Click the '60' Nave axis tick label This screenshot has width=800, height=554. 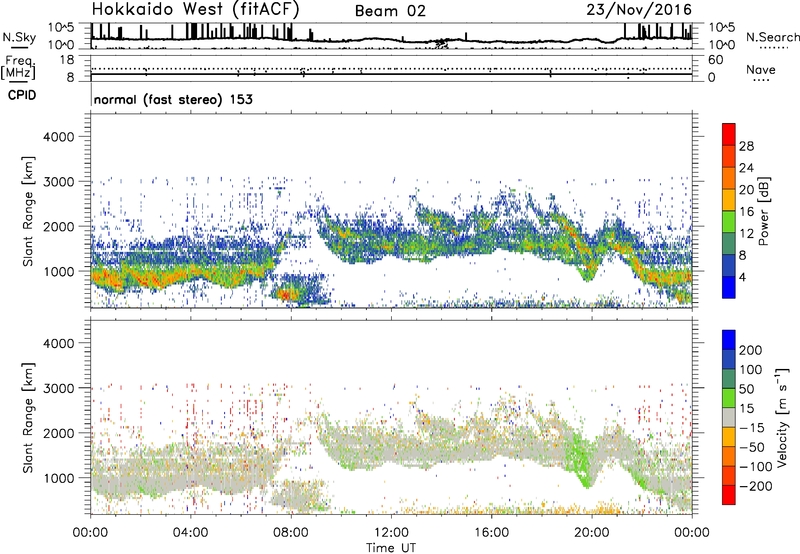pos(715,60)
